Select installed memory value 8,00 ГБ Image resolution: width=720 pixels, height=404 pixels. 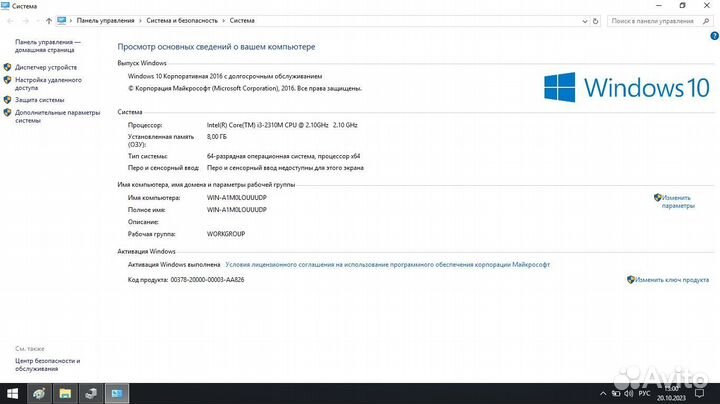tap(217, 137)
